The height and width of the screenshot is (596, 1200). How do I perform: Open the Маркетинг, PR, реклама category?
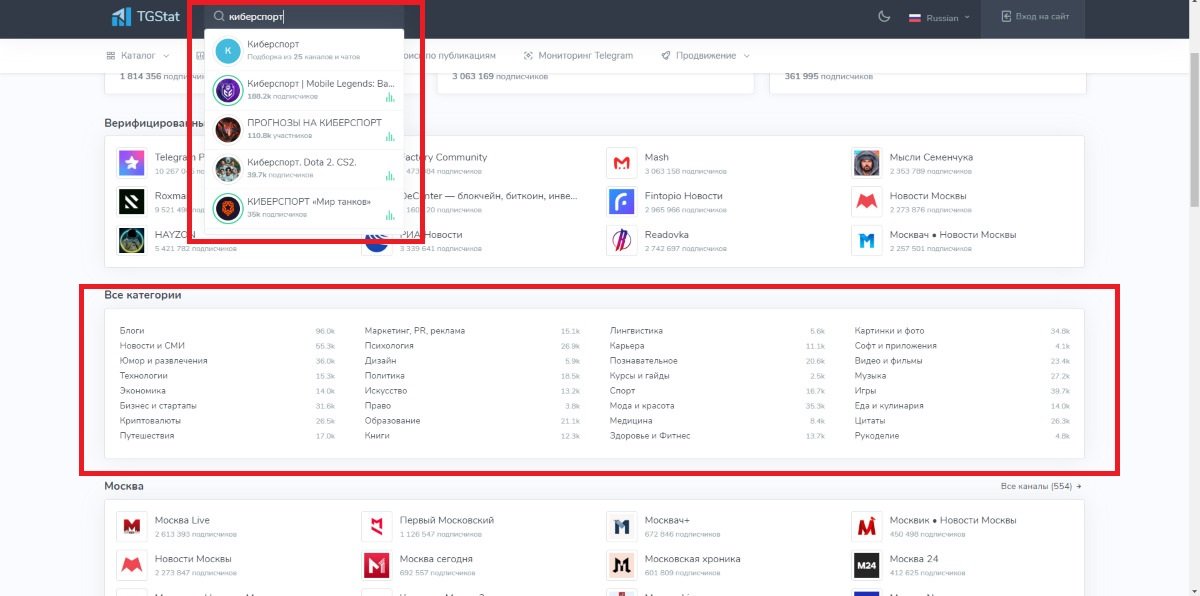click(415, 331)
